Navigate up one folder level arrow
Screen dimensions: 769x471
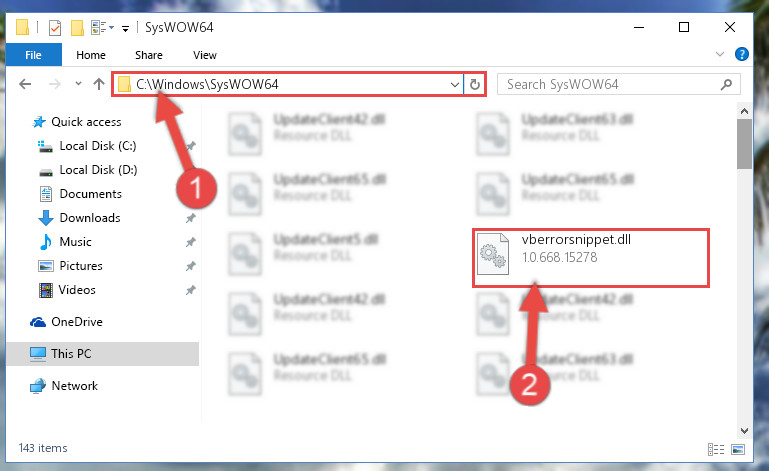pyautogui.click(x=99, y=84)
